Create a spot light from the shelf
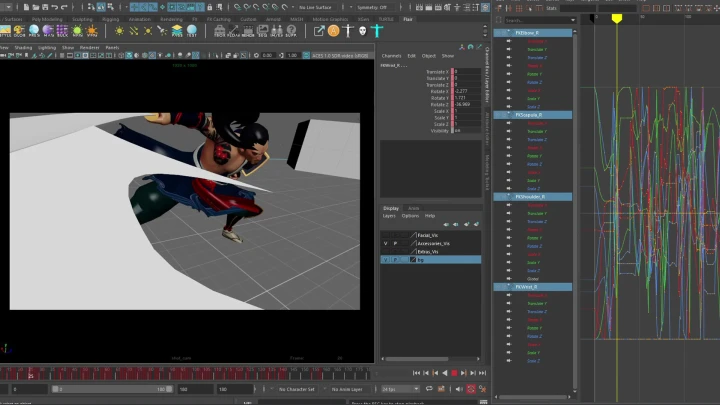This screenshot has height=405, width=720. click(x=162, y=31)
